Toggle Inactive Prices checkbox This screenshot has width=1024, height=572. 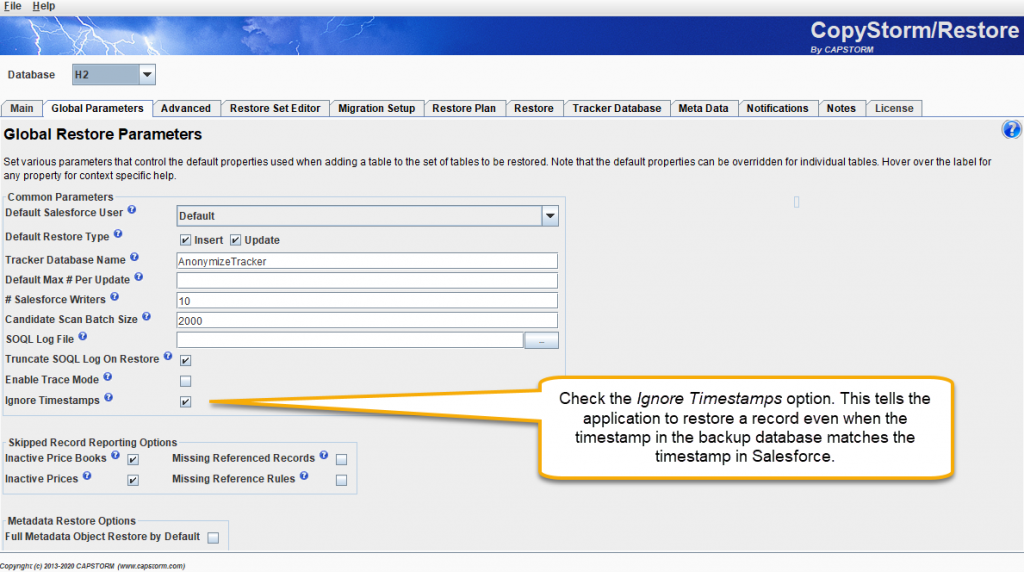pyautogui.click(x=133, y=480)
